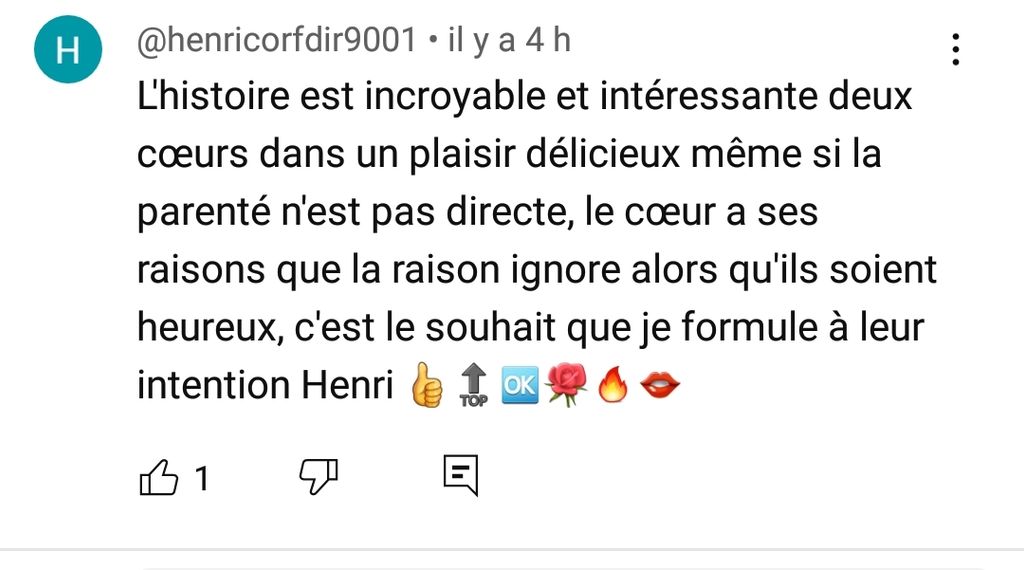Like the comment with thumbs-up icon
Image resolution: width=1024 pixels, height=570 pixels.
pyautogui.click(x=159, y=477)
